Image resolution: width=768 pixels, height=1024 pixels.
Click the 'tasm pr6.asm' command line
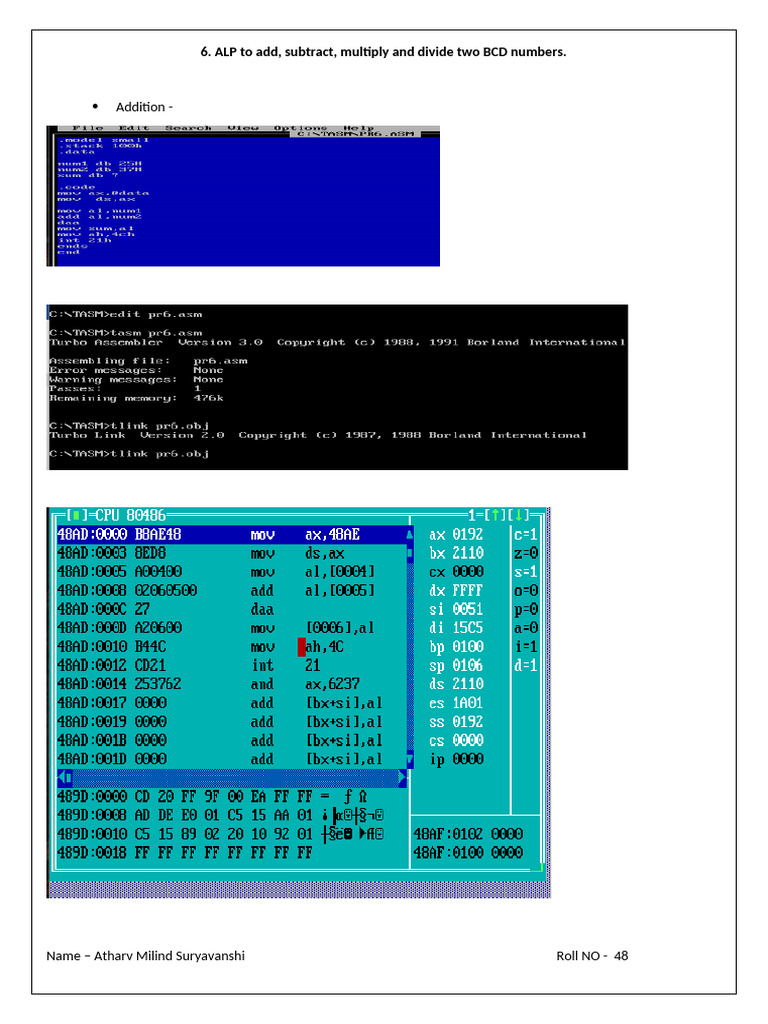[x=126, y=333]
